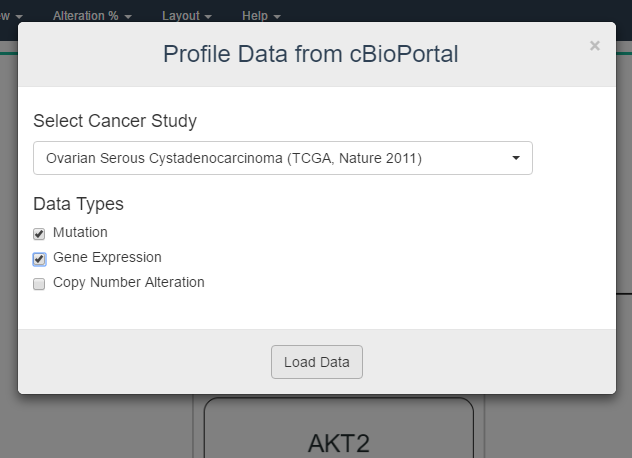The image size is (632, 458).
Task: Select the AKT2 gene node
Action: (x=338, y=441)
